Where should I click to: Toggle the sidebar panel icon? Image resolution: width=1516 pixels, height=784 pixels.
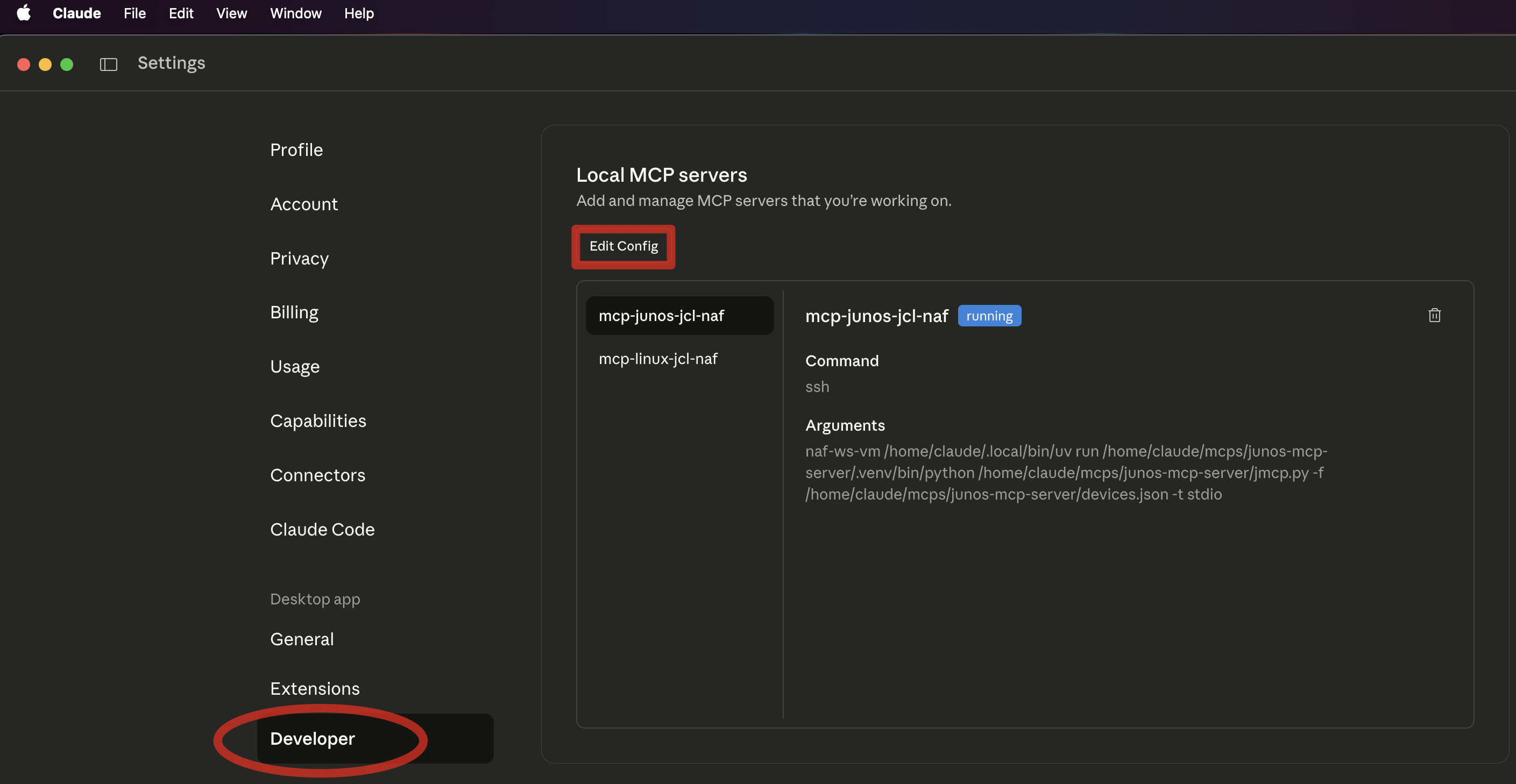(x=108, y=64)
